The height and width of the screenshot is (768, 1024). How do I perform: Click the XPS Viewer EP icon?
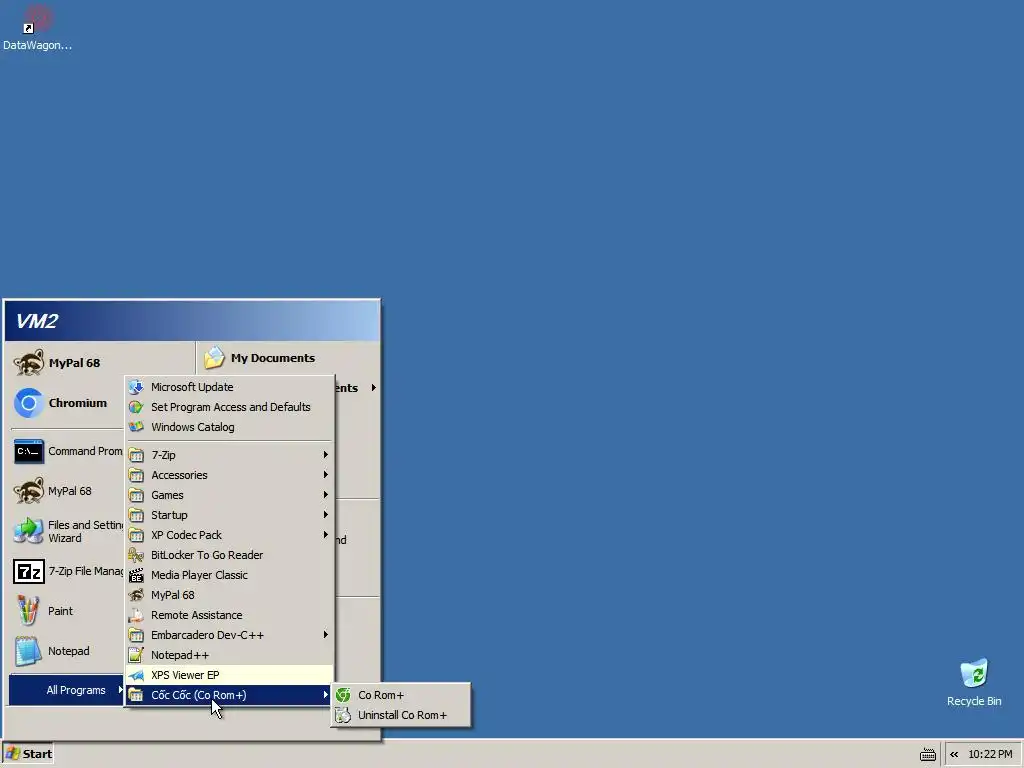coord(136,675)
